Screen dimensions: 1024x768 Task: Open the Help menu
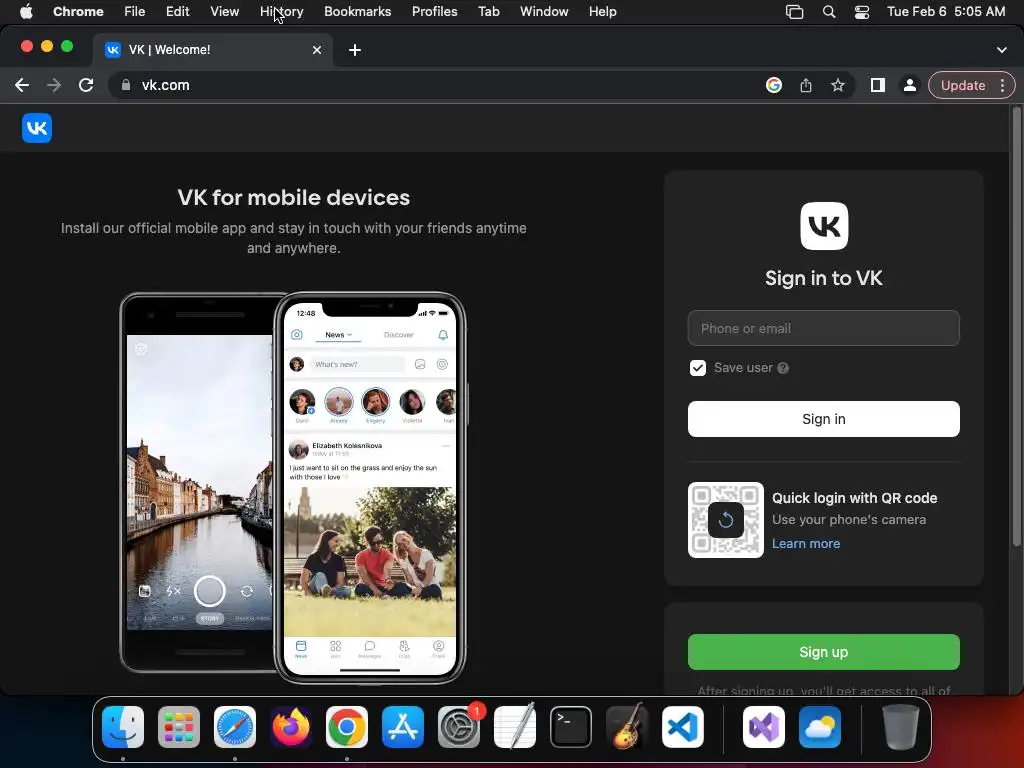click(x=602, y=12)
